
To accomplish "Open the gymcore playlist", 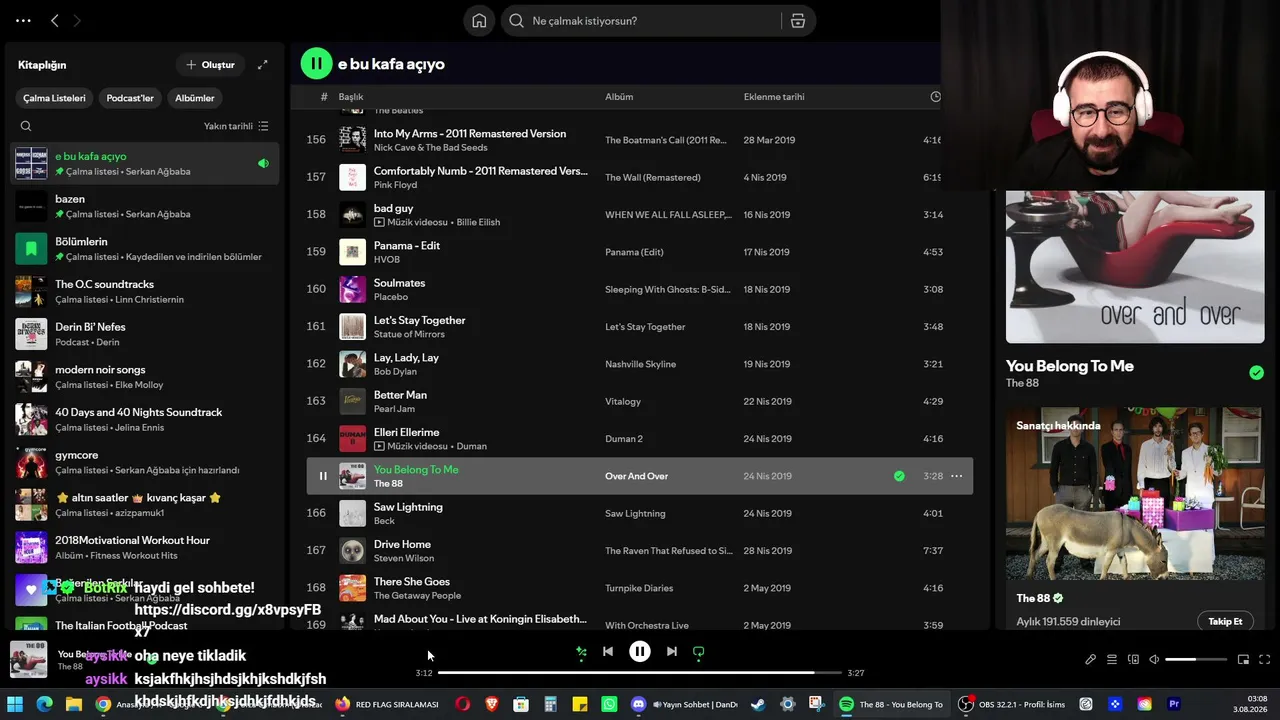I will (x=145, y=462).
